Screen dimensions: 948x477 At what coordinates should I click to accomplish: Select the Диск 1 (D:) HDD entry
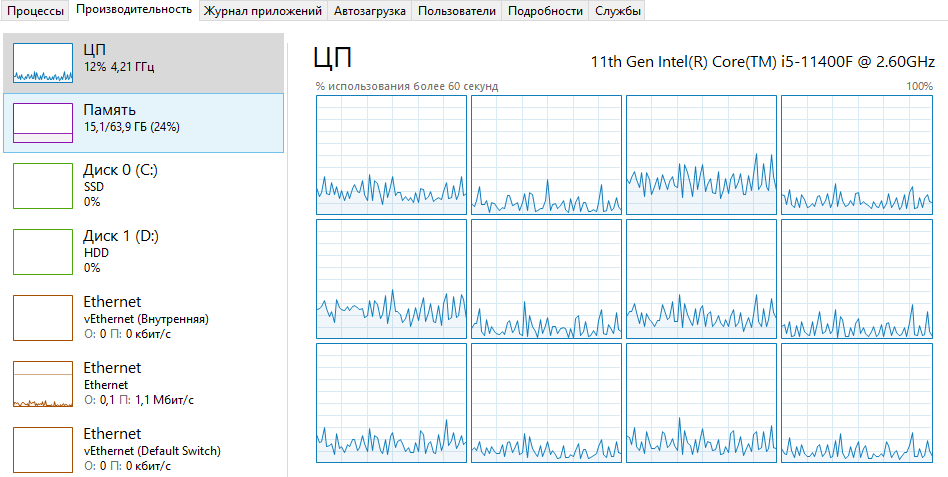tap(143, 251)
